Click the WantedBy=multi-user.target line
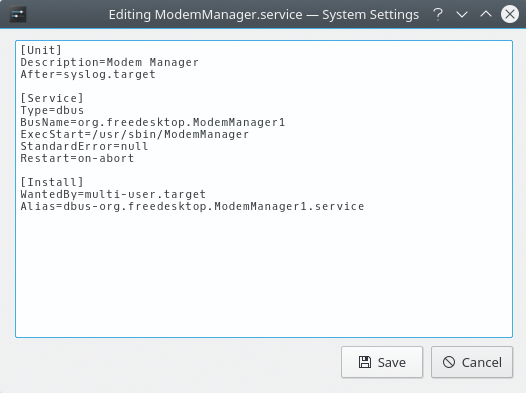Image resolution: width=526 pixels, height=393 pixels. tap(113, 194)
